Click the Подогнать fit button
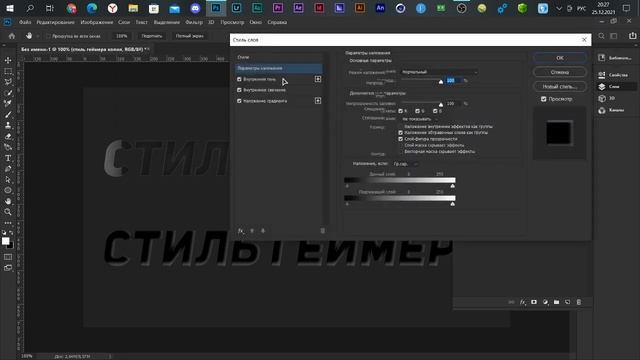The width and height of the screenshot is (640, 360). point(151,36)
